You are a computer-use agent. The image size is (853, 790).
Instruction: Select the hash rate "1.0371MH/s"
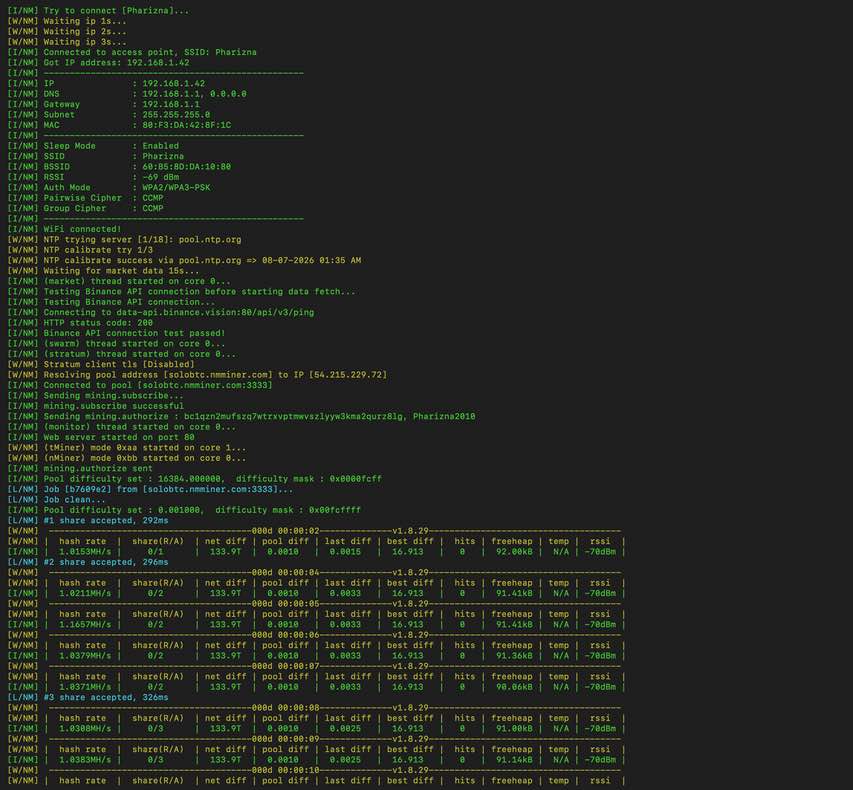[85, 687]
